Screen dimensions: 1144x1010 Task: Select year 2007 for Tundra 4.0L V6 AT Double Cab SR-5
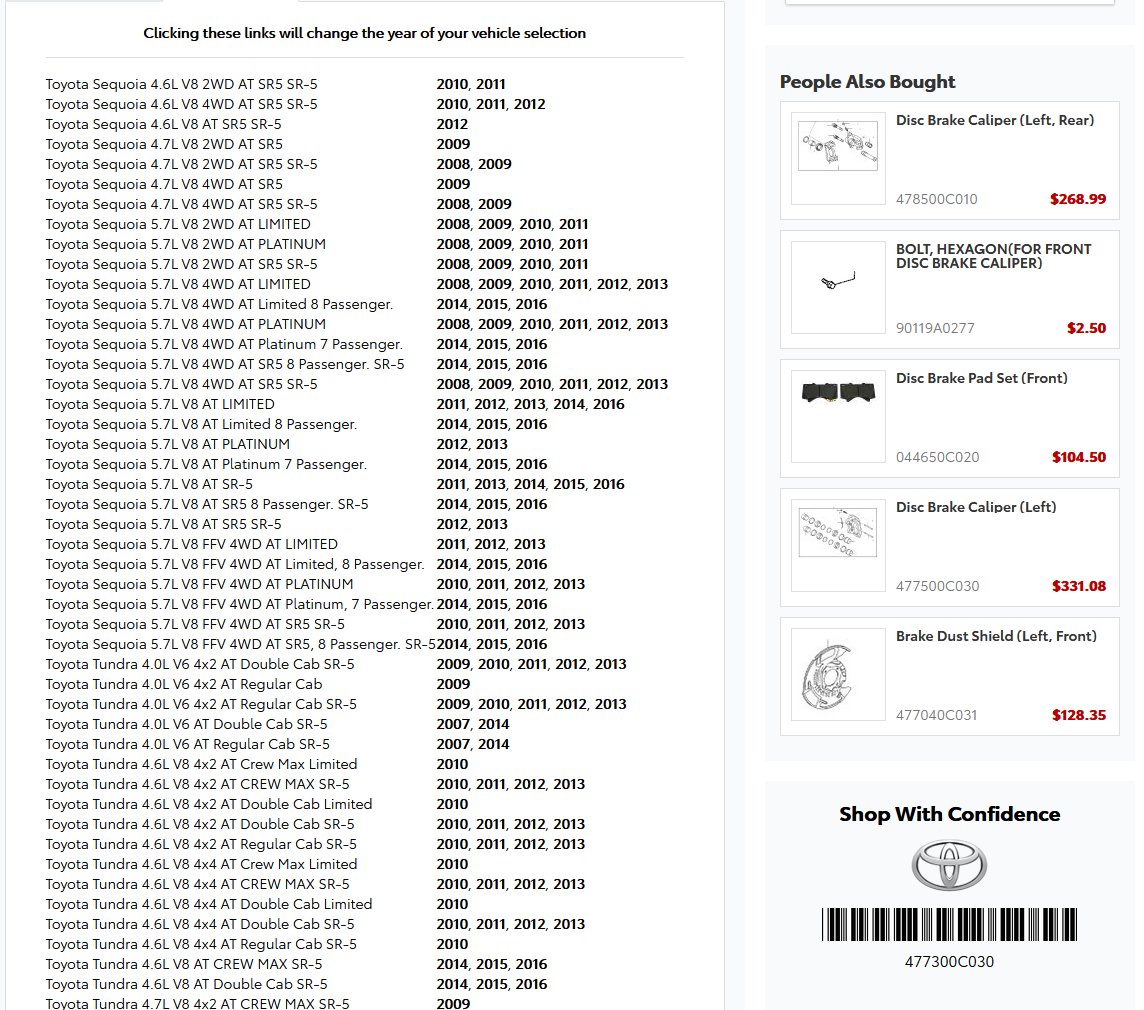pyautogui.click(x=453, y=725)
